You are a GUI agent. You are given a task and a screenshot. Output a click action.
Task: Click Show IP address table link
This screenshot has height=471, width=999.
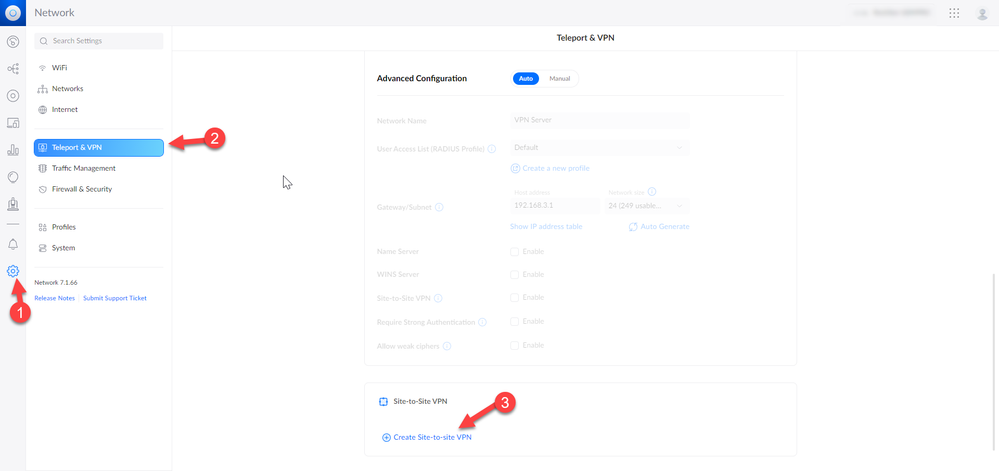coord(546,226)
